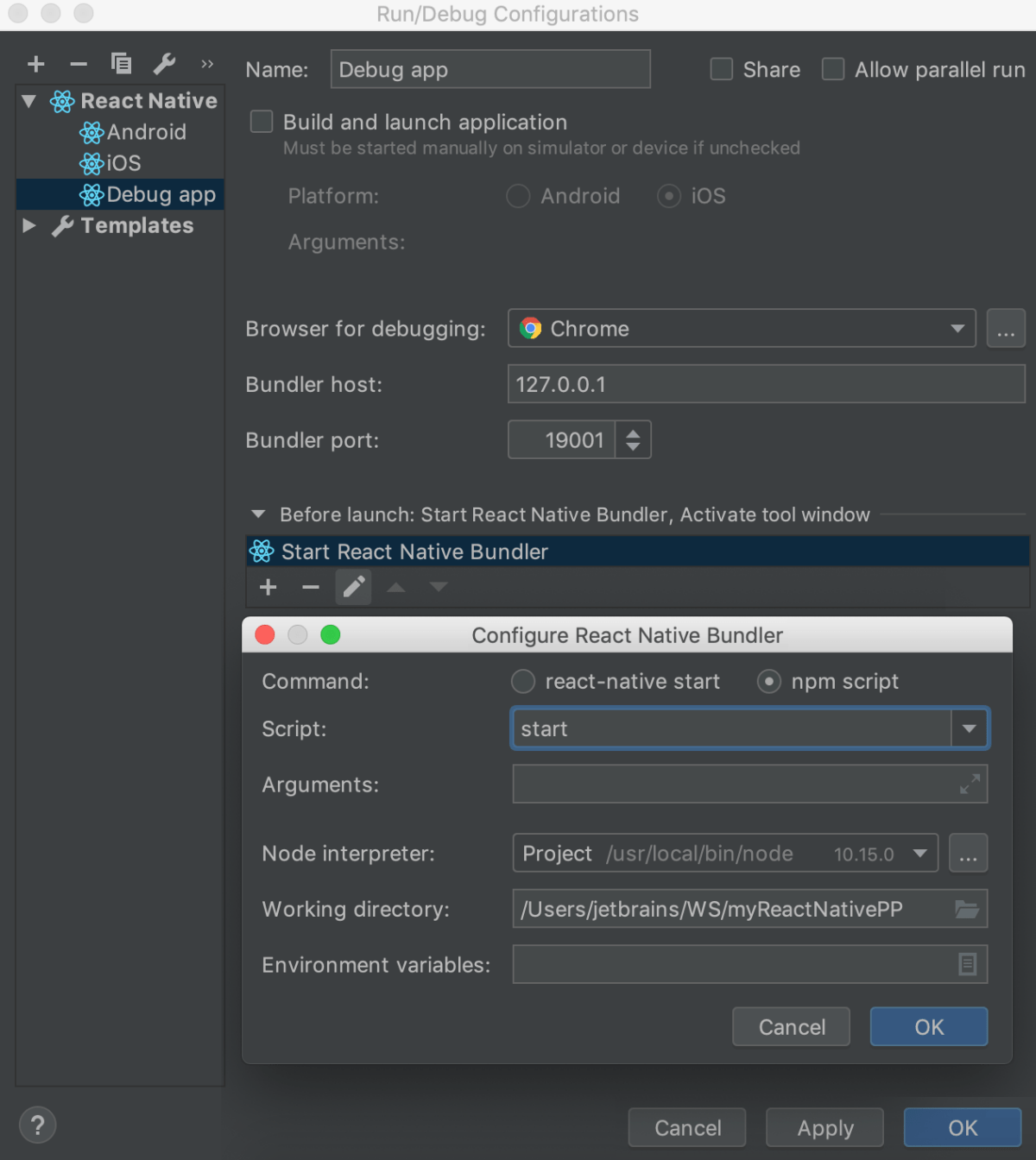Expand the Arguments field with expand icon
The height and width of the screenshot is (1160, 1036).
[970, 785]
